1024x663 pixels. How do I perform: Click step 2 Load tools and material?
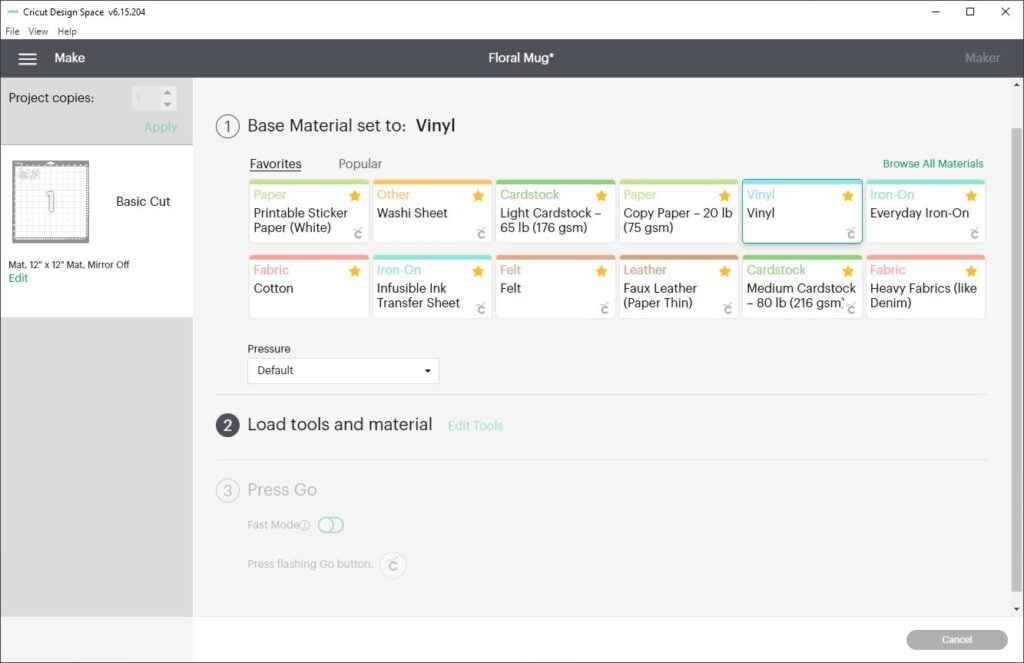340,425
